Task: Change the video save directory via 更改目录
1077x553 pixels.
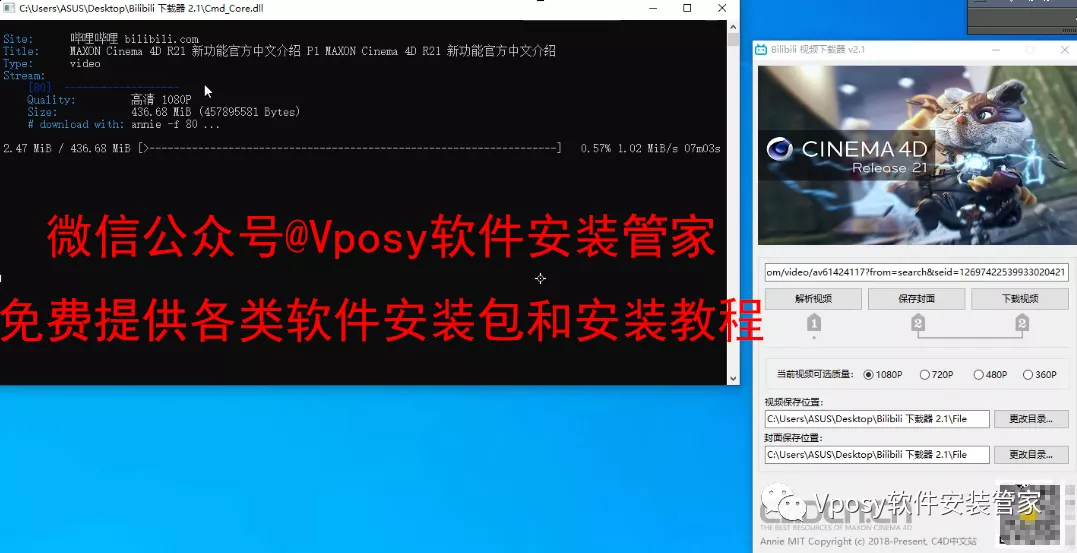Action: click(x=1030, y=418)
